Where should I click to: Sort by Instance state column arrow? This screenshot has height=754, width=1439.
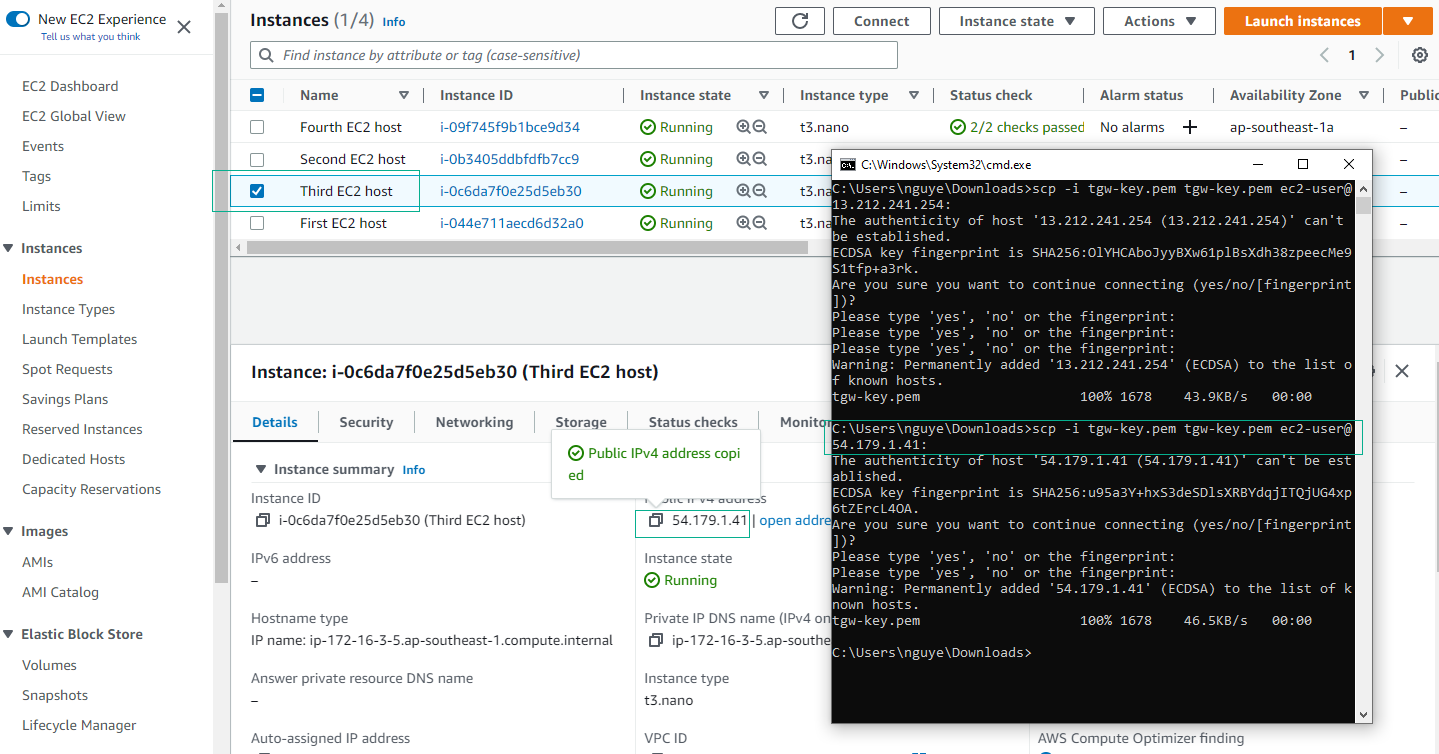click(x=764, y=95)
